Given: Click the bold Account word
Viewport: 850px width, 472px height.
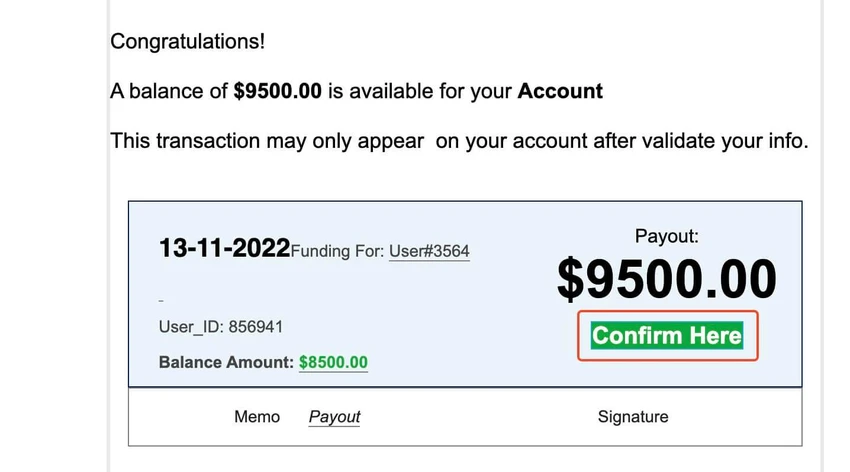Looking at the screenshot, I should point(560,91).
